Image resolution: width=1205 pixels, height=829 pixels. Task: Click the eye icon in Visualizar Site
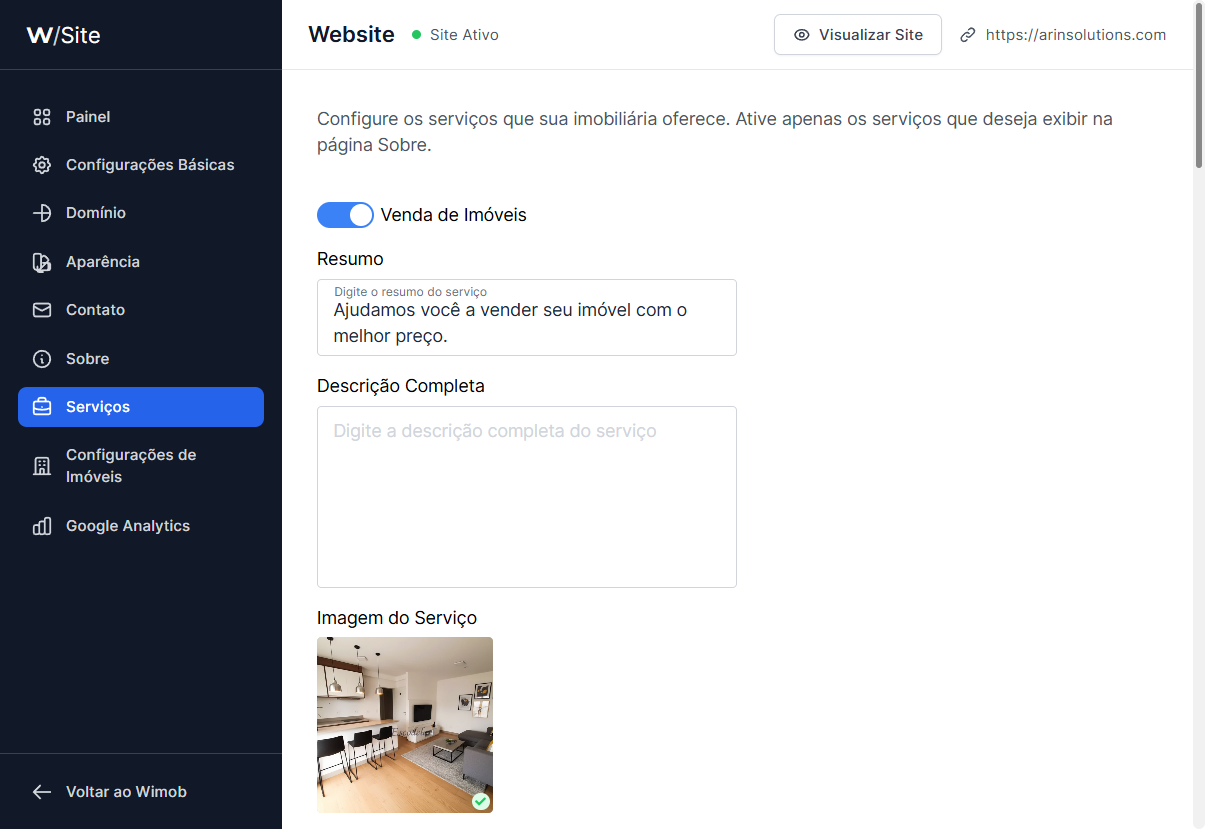coord(801,35)
